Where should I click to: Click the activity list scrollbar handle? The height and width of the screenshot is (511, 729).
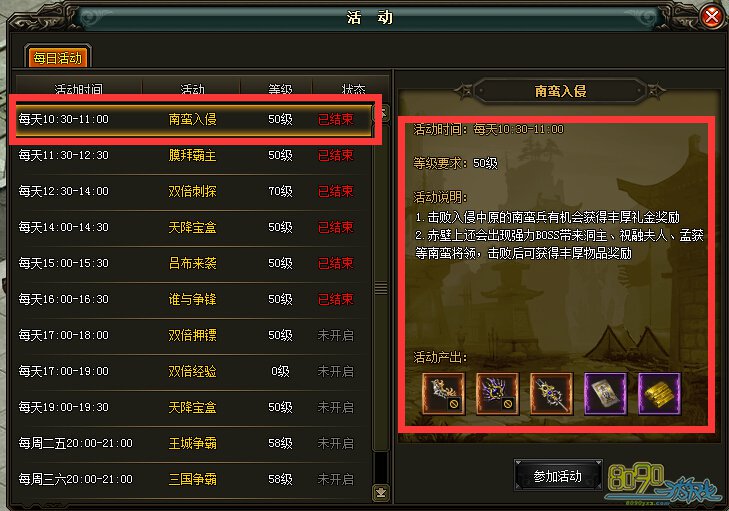click(381, 288)
